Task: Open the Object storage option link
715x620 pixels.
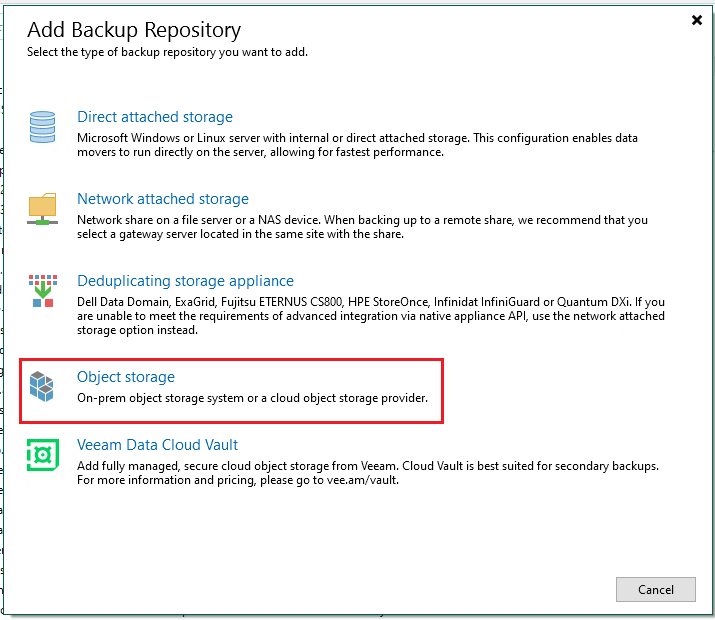Action: pyautogui.click(x=126, y=377)
